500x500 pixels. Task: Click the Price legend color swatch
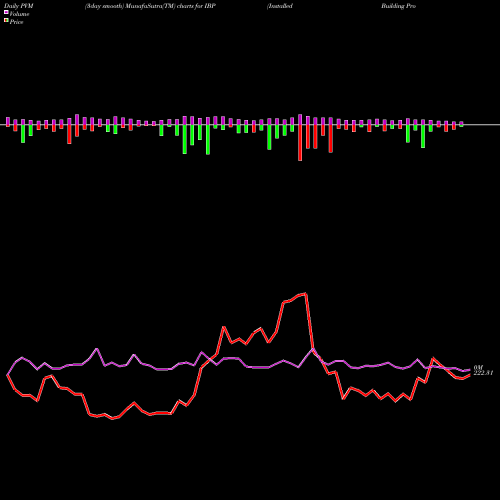coord(6,21)
